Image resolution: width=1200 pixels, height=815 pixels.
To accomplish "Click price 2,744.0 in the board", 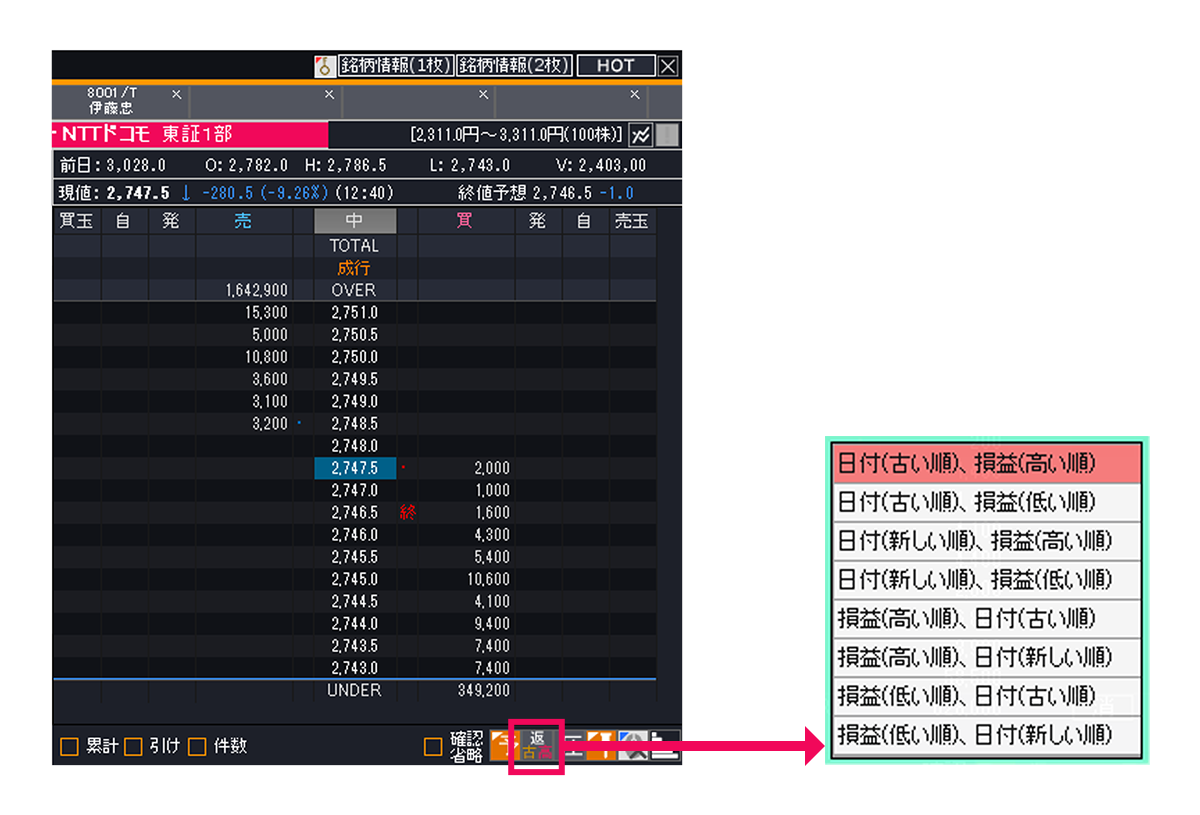I will pos(354,624).
